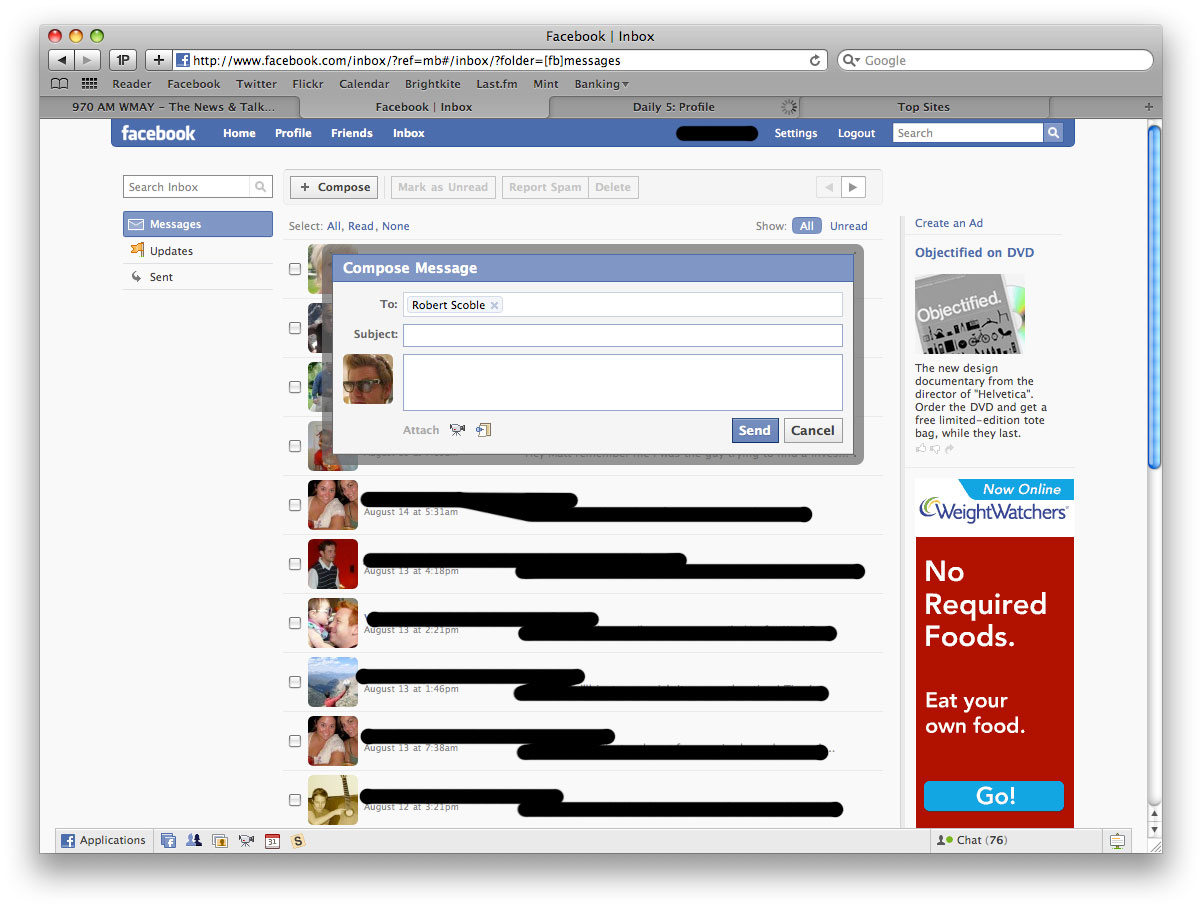1202x908 pixels.
Task: Go to previous page of messages arrow
Action: pyautogui.click(x=828, y=187)
